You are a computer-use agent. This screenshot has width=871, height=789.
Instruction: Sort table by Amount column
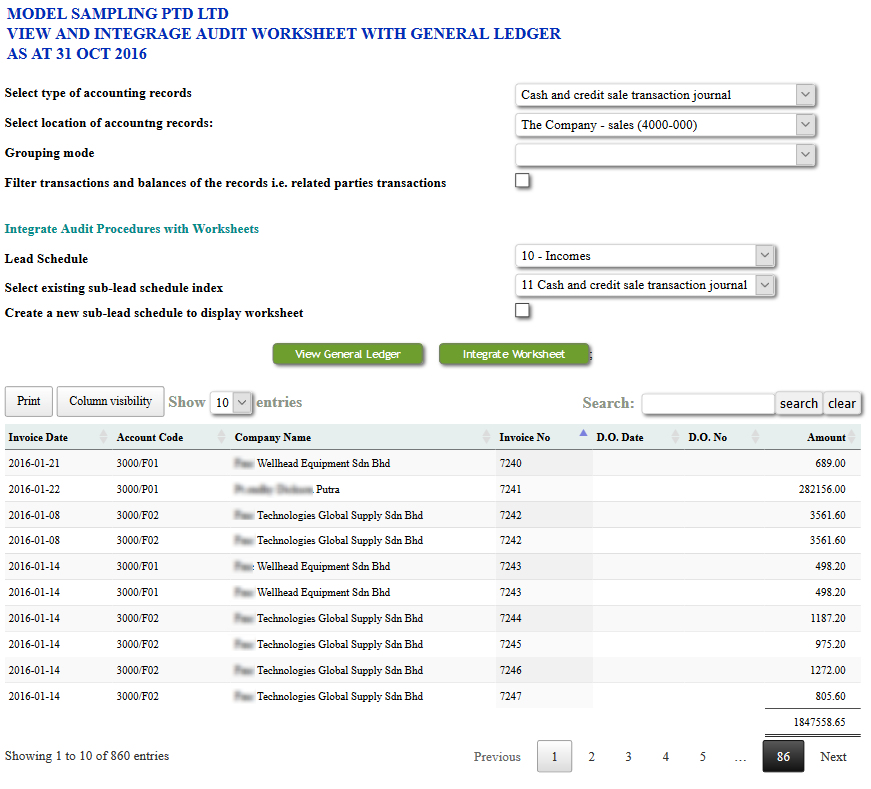coord(826,437)
